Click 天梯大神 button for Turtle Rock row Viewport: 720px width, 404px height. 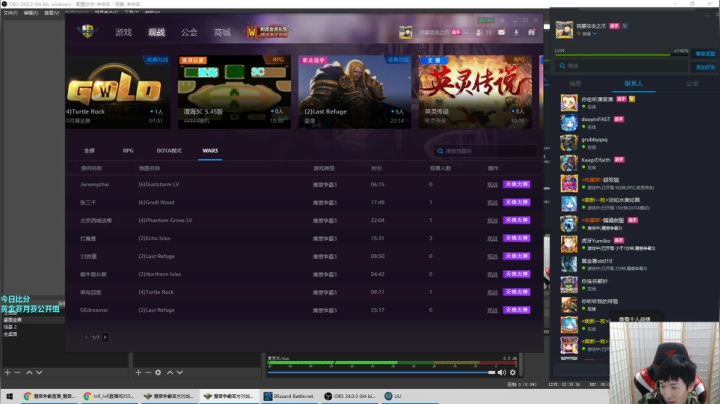[x=517, y=292]
